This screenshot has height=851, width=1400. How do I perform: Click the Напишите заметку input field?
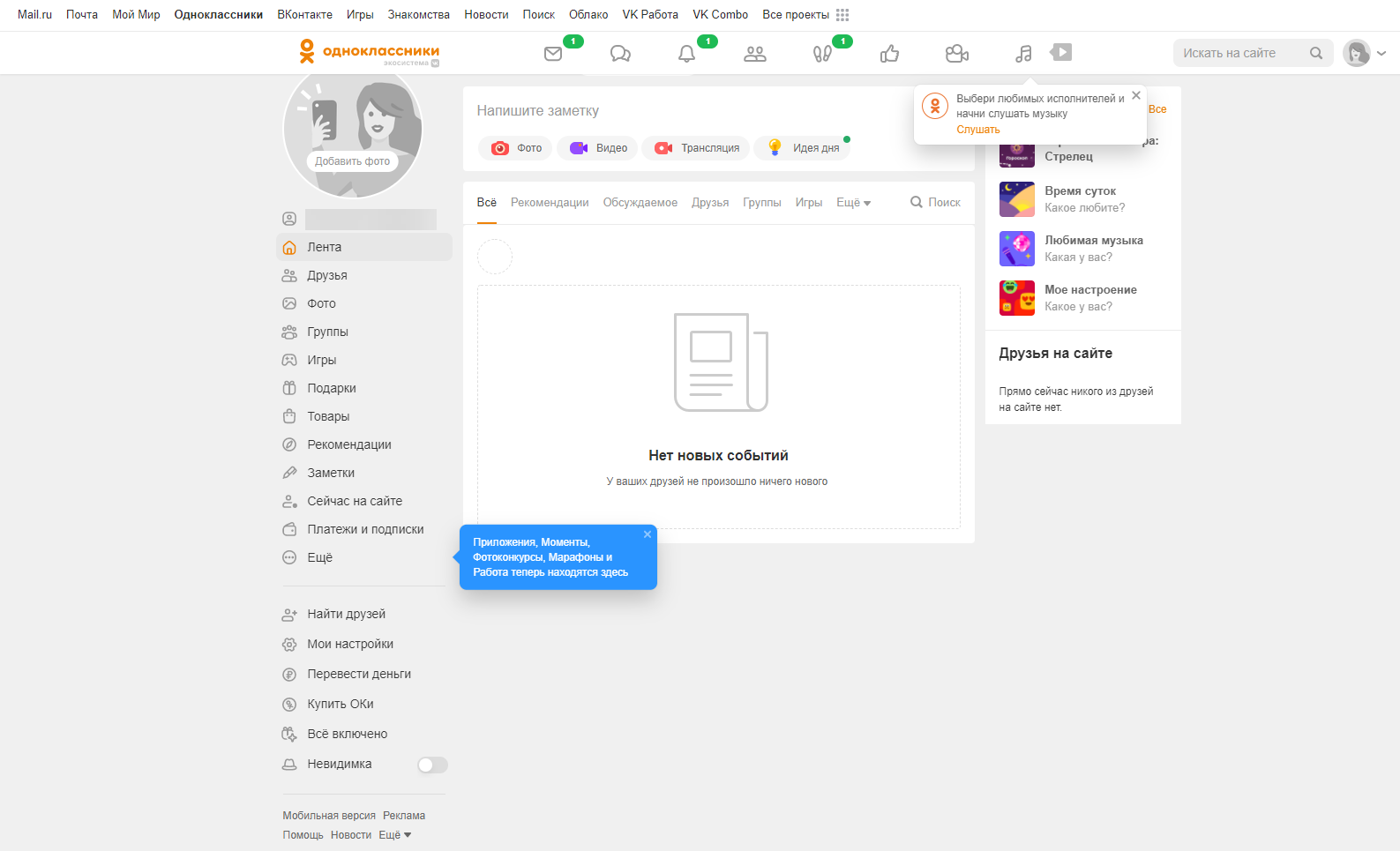pos(718,111)
